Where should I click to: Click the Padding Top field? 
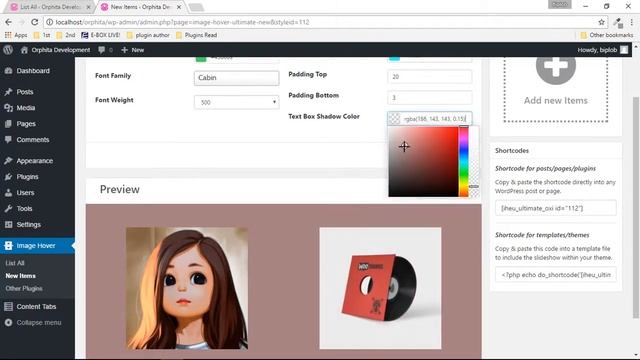(430, 77)
